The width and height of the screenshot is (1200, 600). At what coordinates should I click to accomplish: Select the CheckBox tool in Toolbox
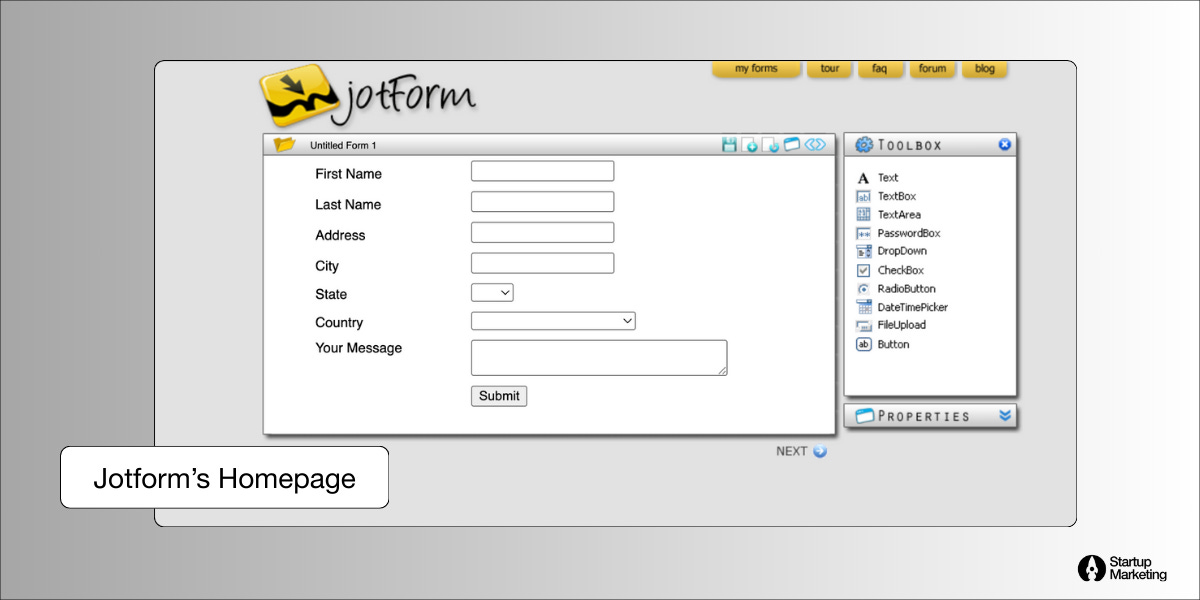[x=890, y=270]
